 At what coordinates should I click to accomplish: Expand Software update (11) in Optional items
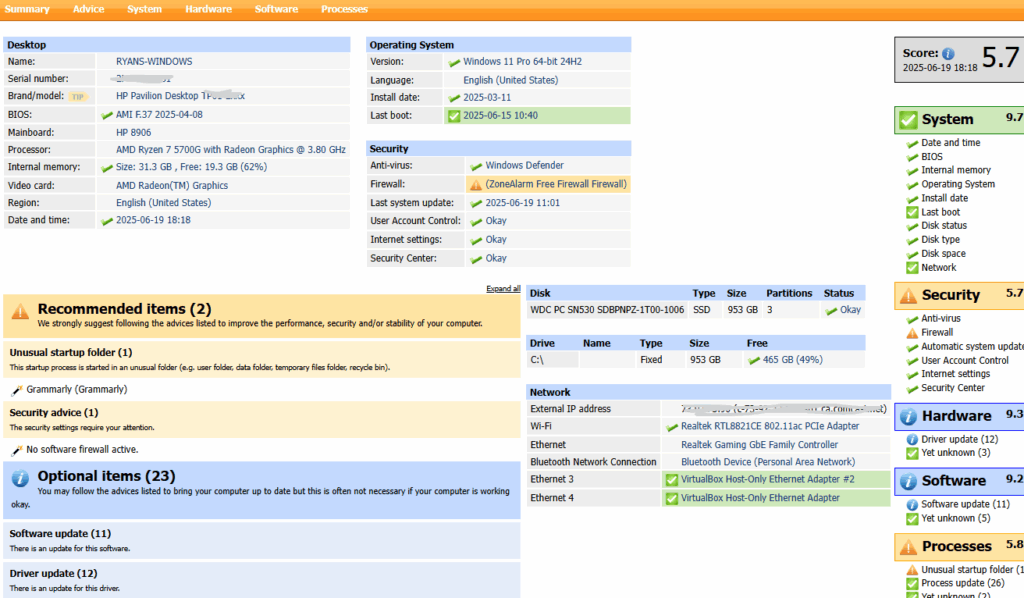tap(262, 540)
